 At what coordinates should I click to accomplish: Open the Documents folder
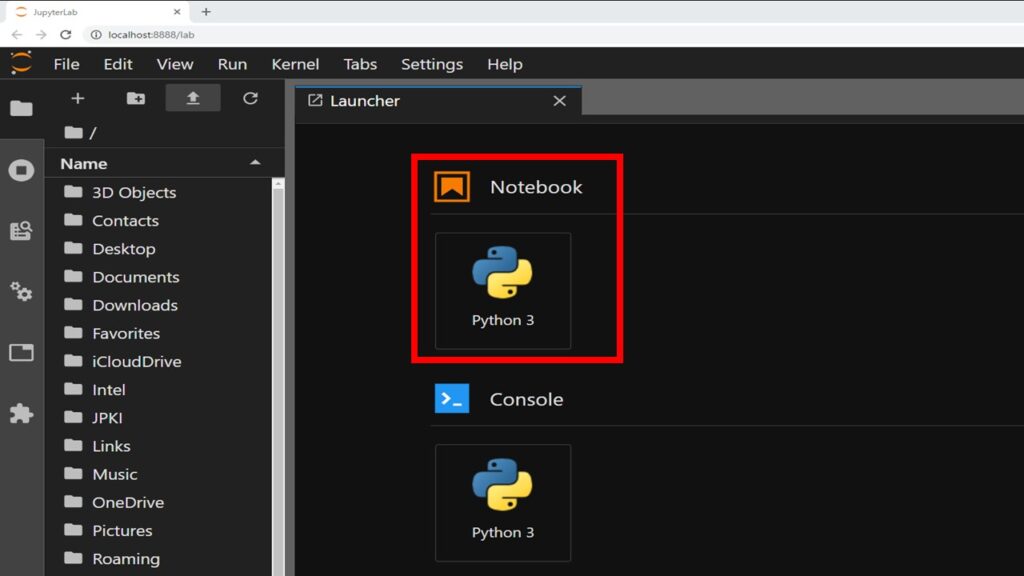coord(135,277)
